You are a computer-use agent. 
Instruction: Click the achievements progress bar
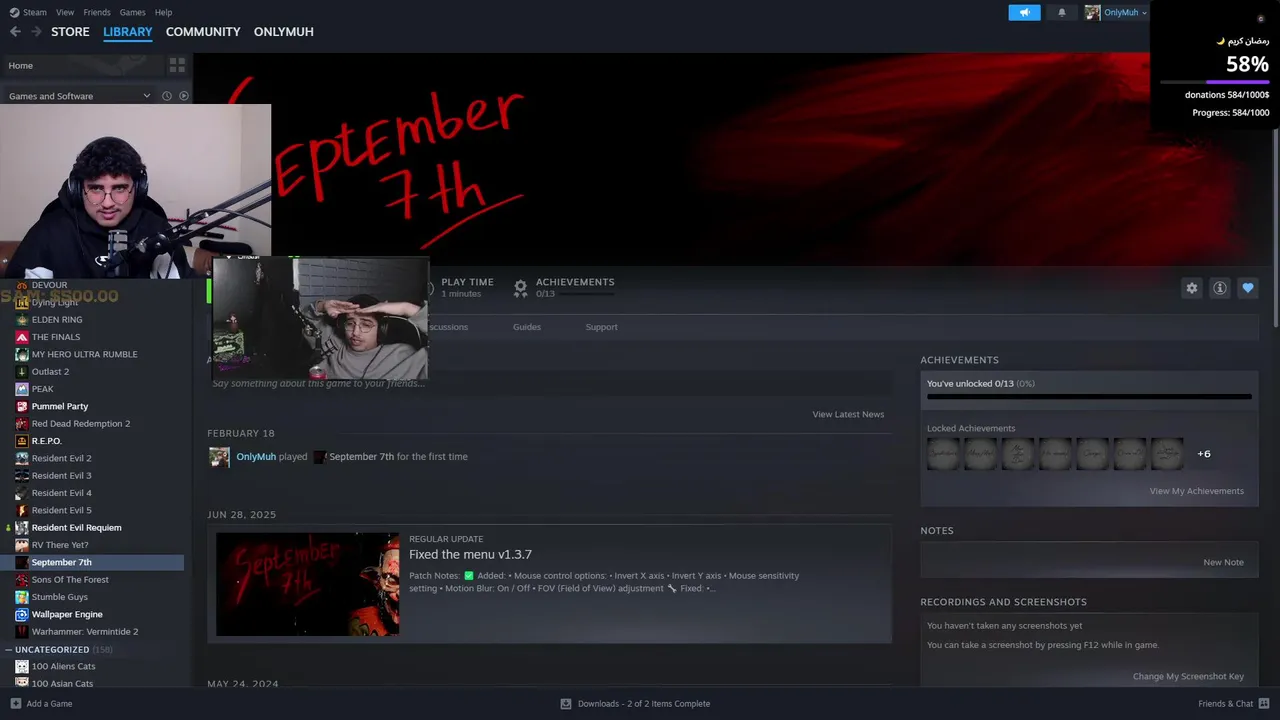[x=1089, y=397]
